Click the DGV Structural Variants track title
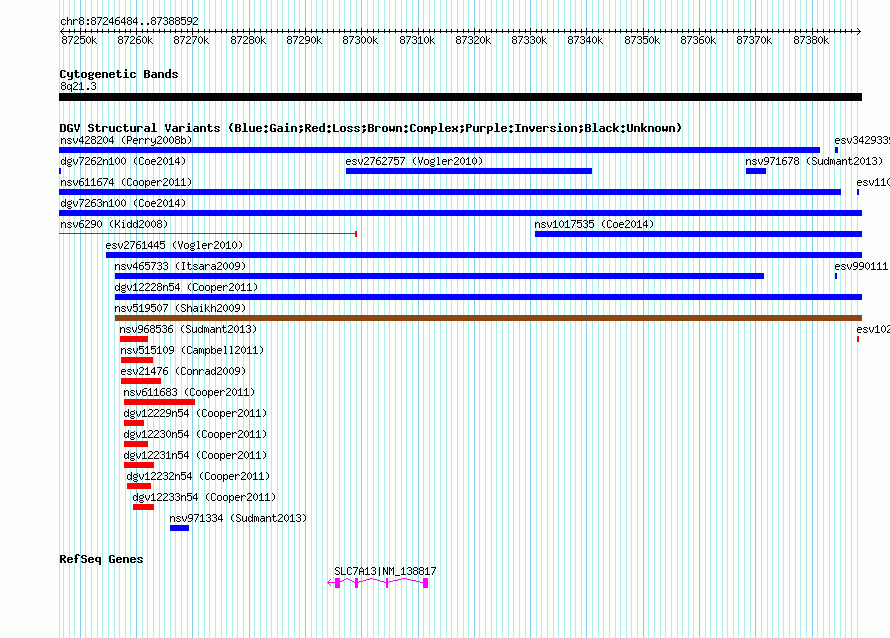The image size is (890, 638). 371,128
